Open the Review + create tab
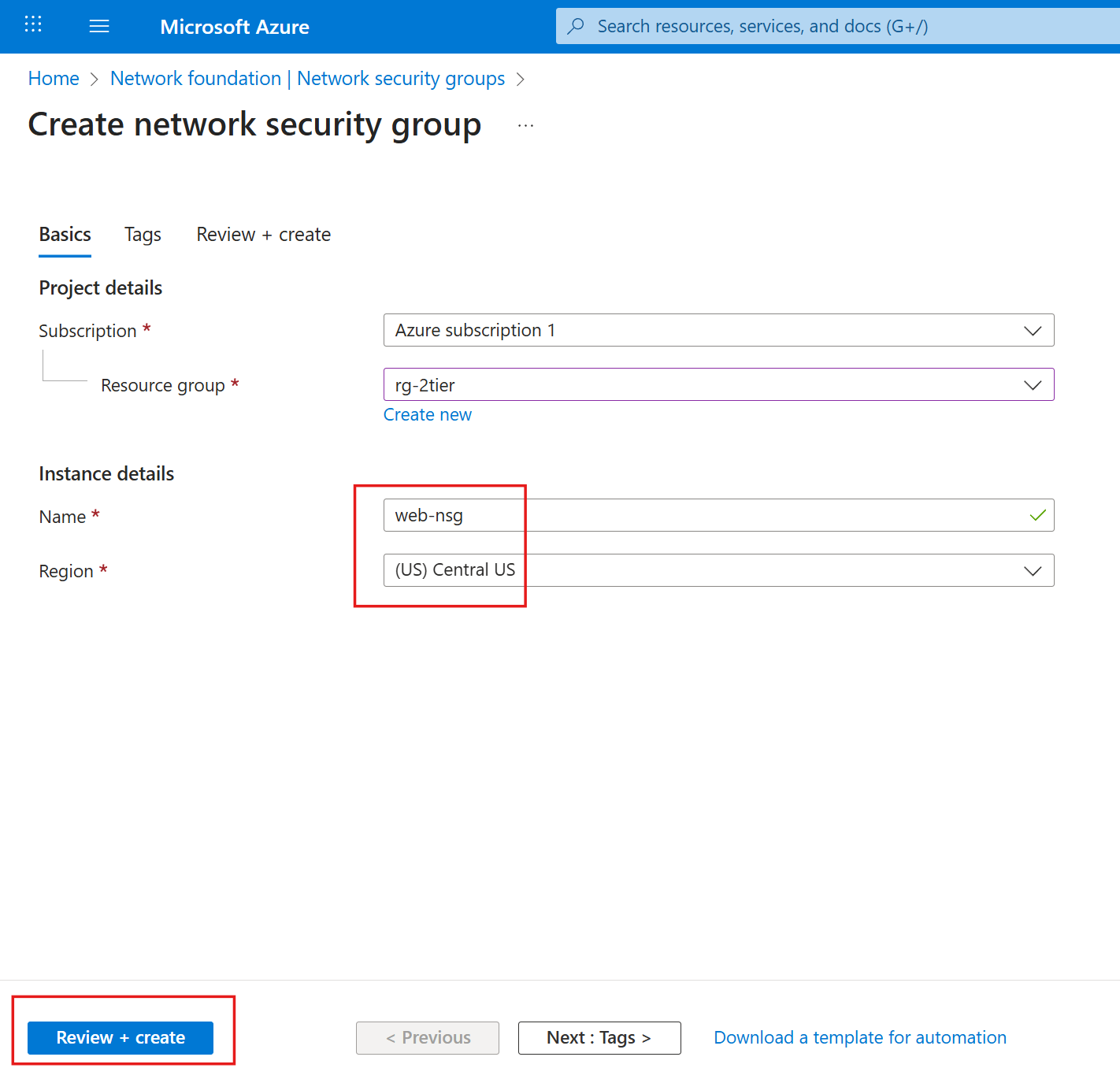The height and width of the screenshot is (1068, 1120). 263,234
